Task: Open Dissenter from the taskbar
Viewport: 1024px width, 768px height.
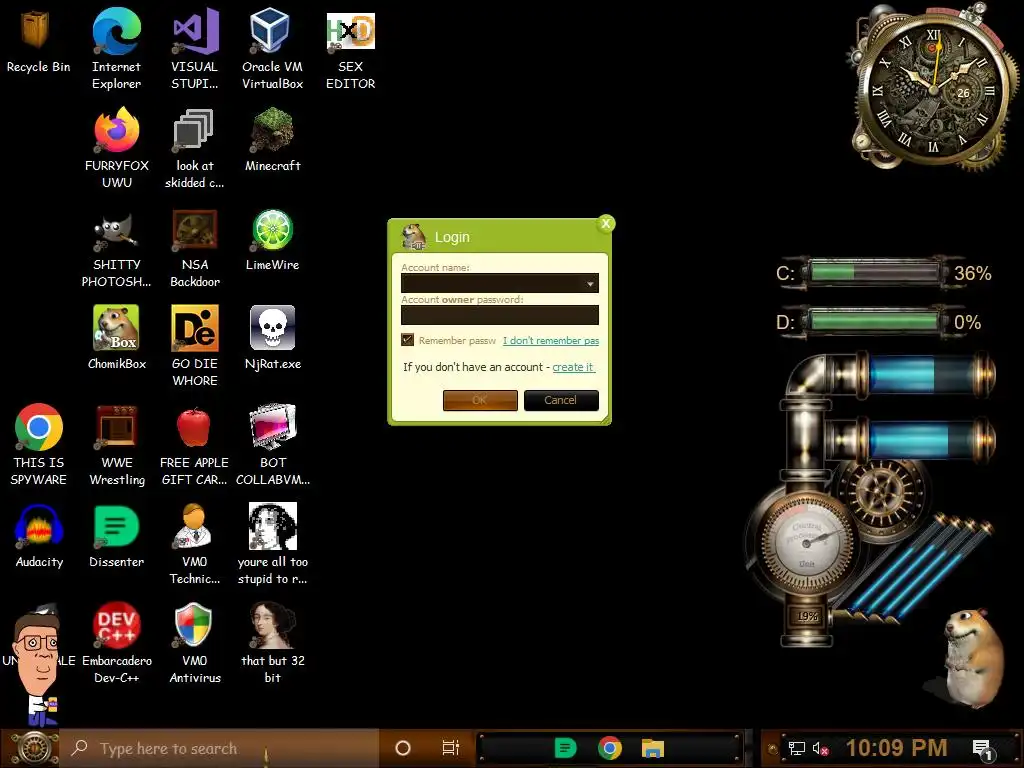Action: (565, 748)
